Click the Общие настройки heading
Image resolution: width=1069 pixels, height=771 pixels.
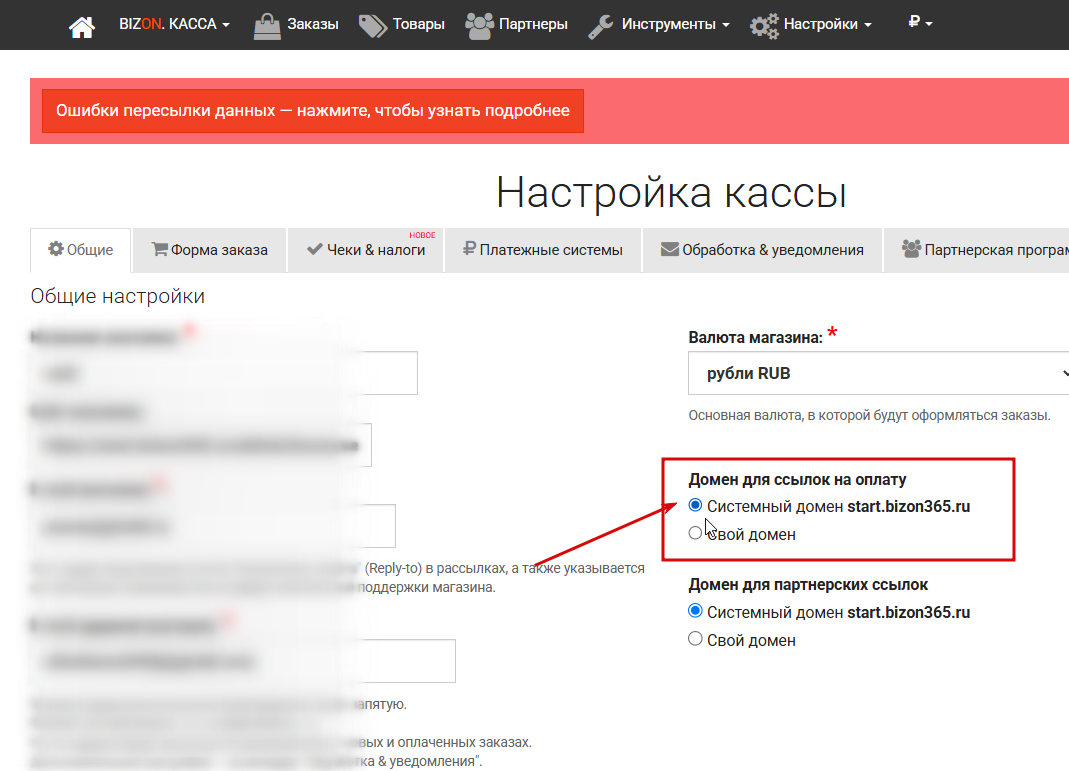point(117,297)
